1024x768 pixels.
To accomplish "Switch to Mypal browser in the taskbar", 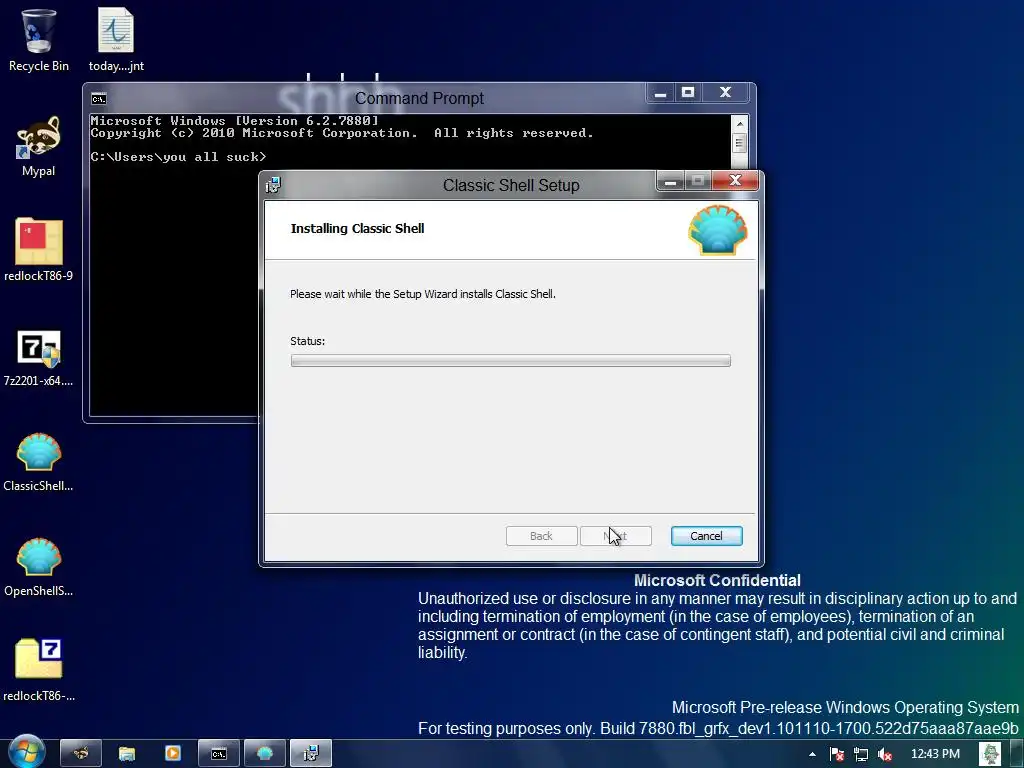I will [x=81, y=754].
